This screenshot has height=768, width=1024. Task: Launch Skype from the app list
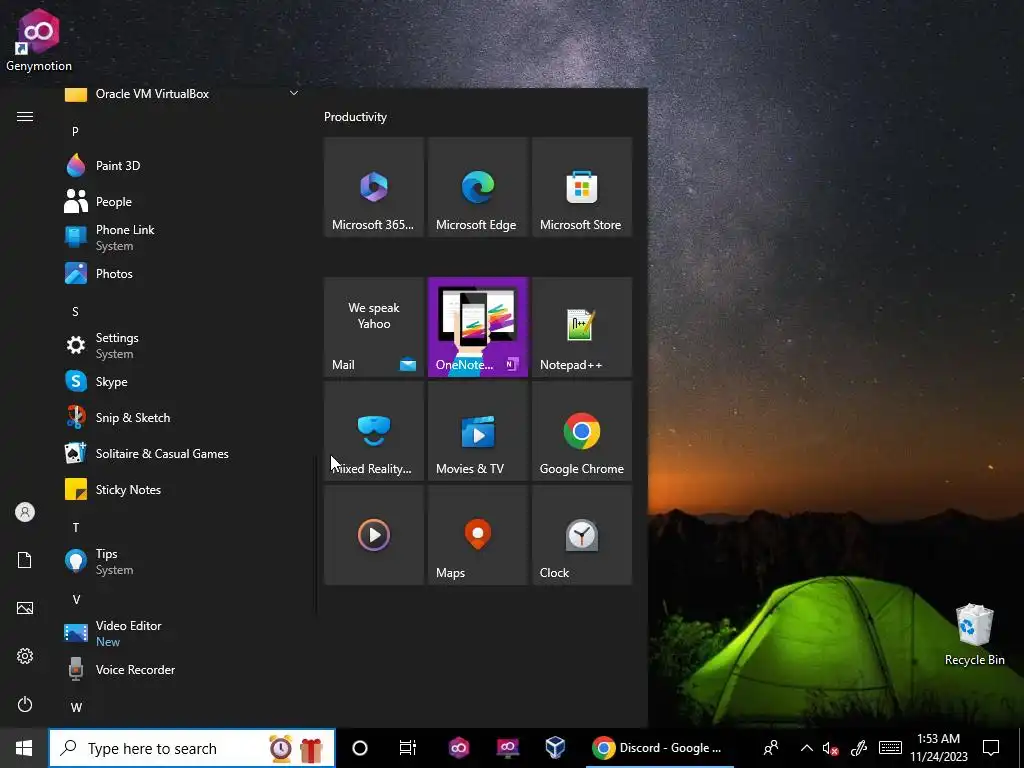(184, 381)
